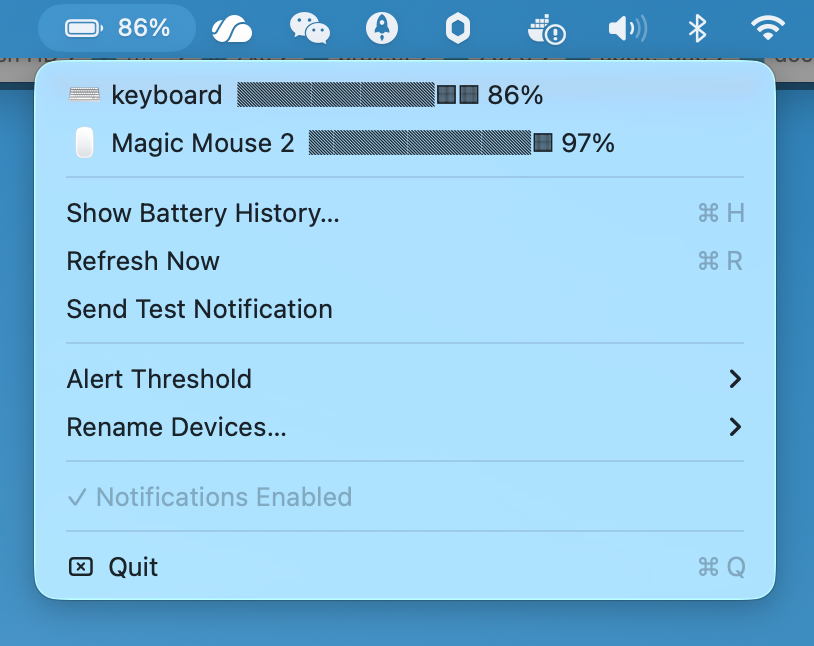Quit the battery monitor app
The width and height of the screenshot is (814, 646).
pyautogui.click(x=133, y=567)
